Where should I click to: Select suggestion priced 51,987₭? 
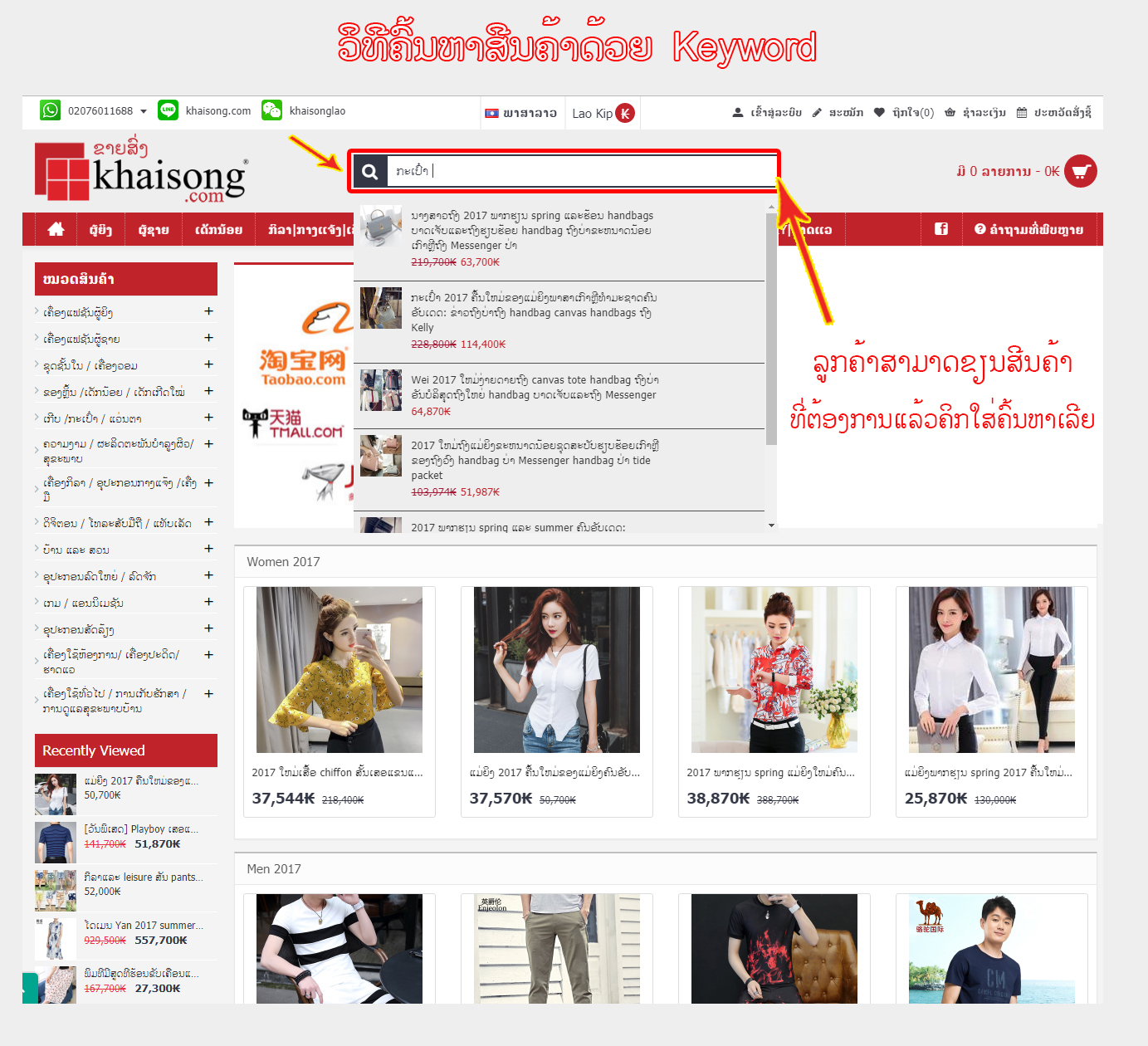point(559,470)
